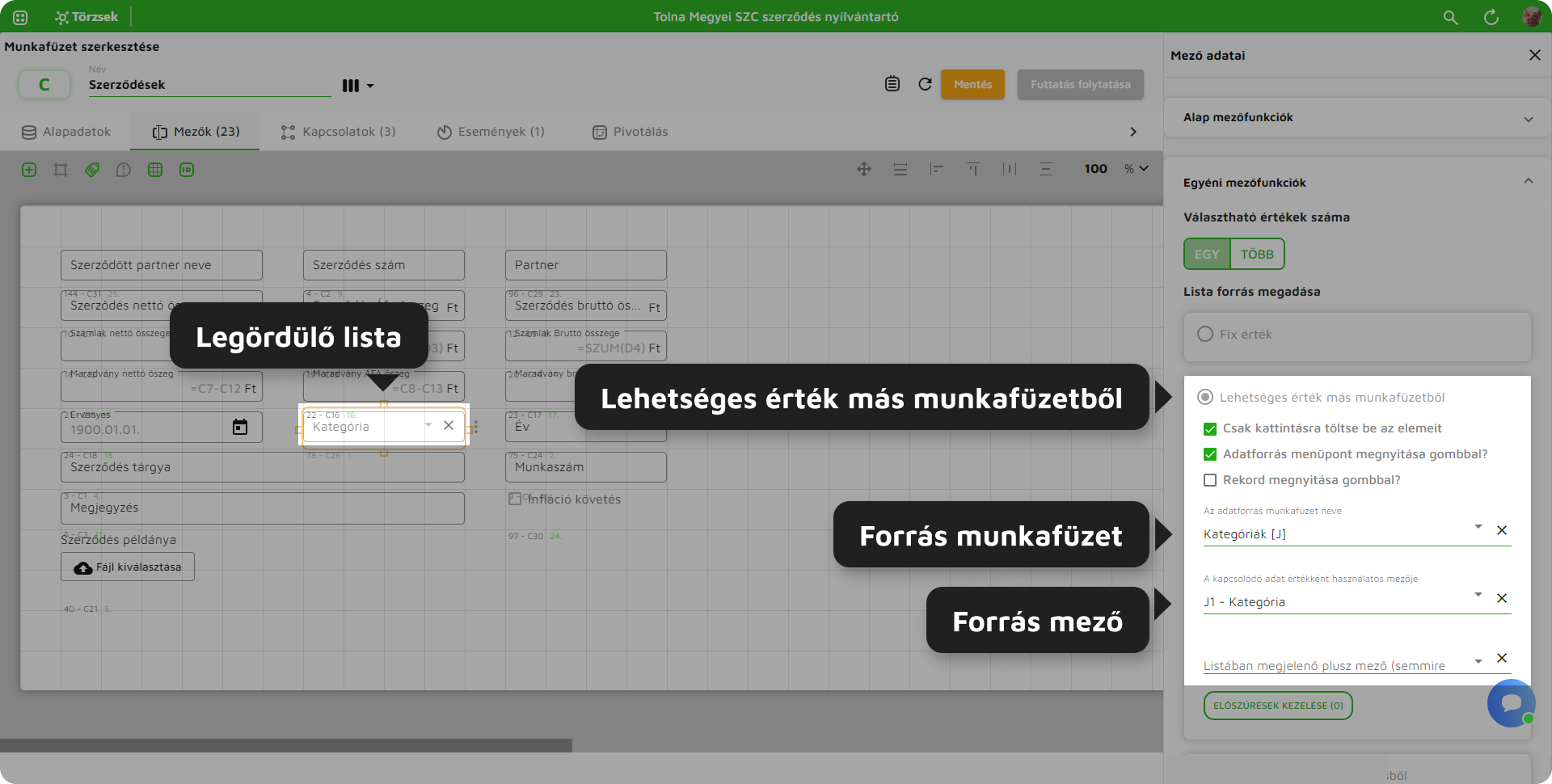Click the Futtatás folytatása button
The width and height of the screenshot is (1552, 784).
coord(1080,84)
